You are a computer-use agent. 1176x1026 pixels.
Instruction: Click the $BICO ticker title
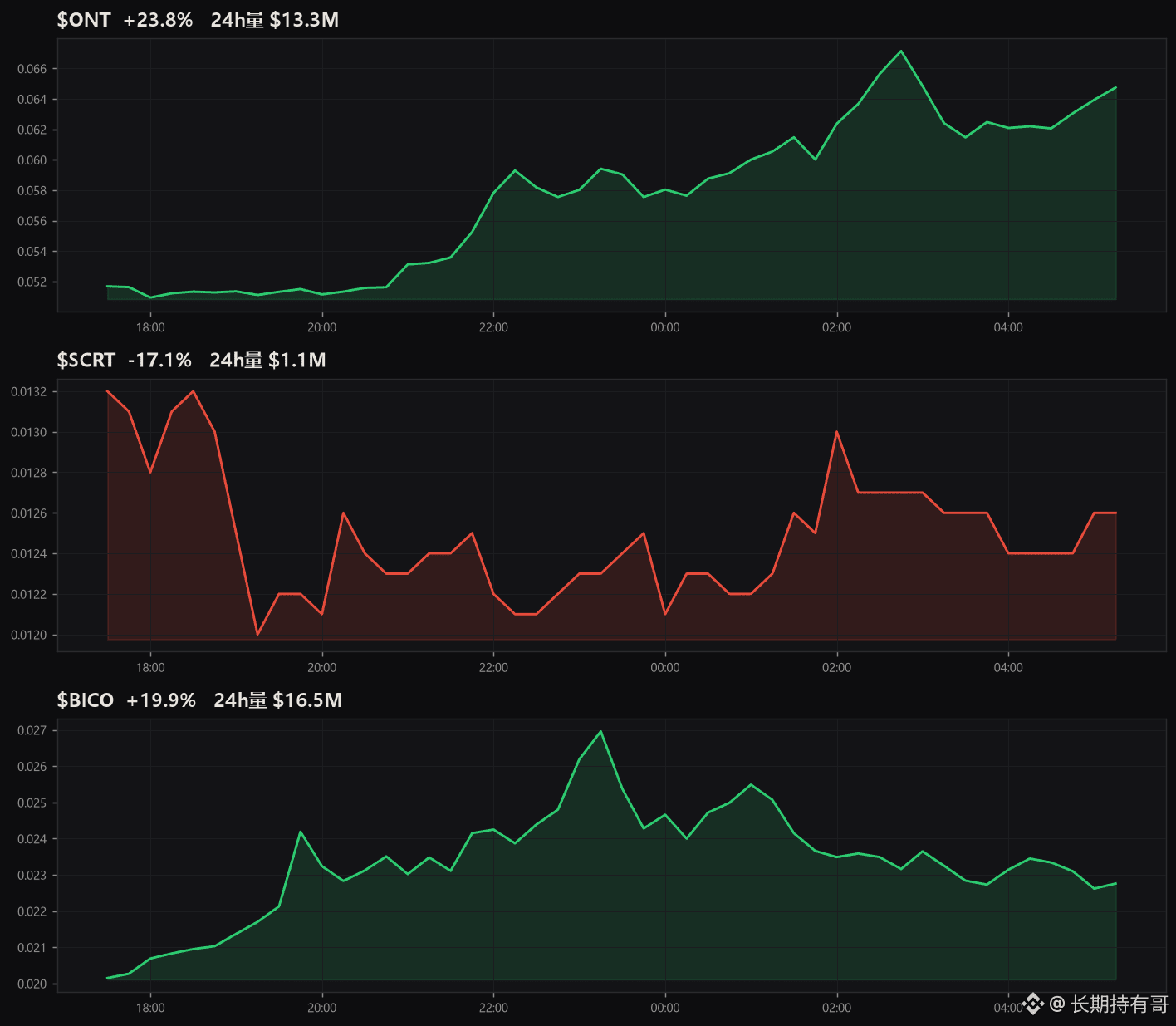tap(85, 700)
